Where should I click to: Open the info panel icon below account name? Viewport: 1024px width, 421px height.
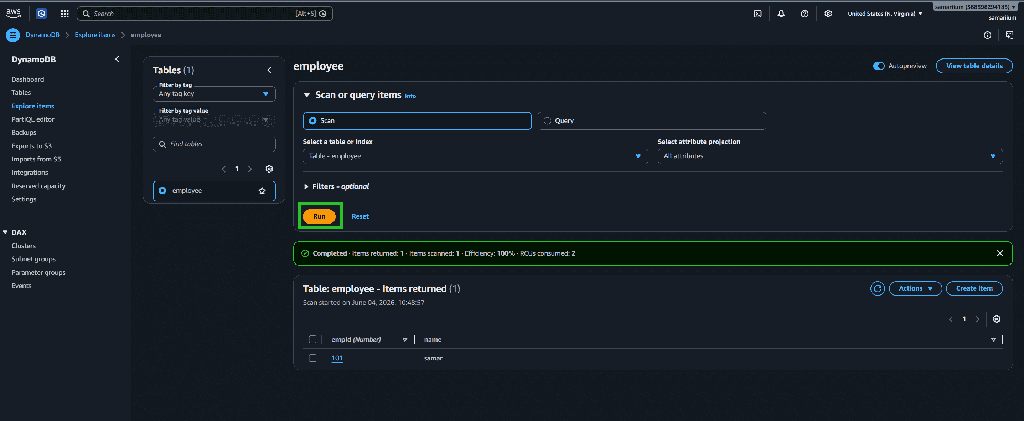(x=987, y=35)
